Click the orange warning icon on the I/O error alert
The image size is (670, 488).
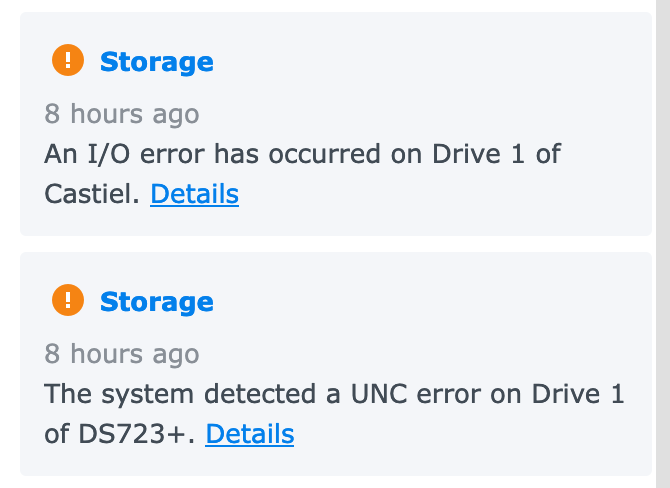pos(68,61)
